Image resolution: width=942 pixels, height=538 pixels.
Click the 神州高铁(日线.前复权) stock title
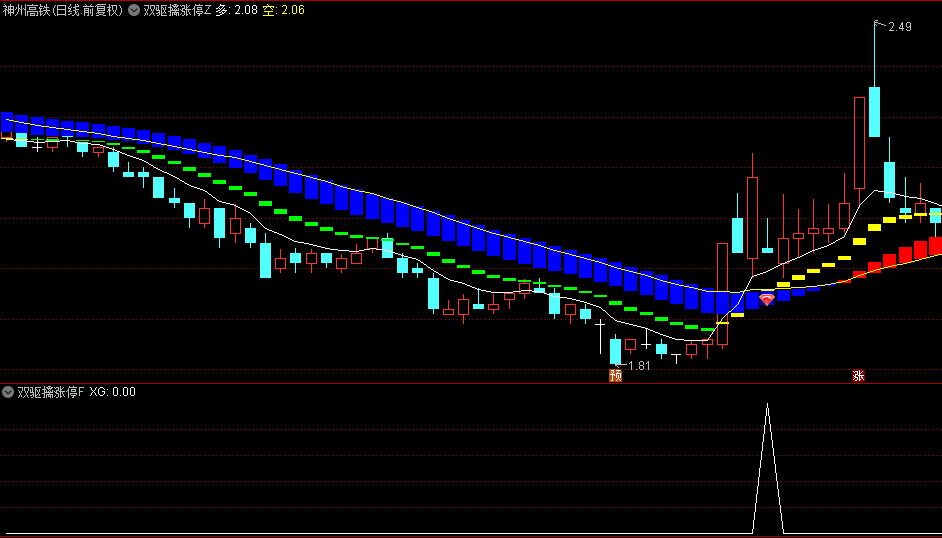pos(62,10)
